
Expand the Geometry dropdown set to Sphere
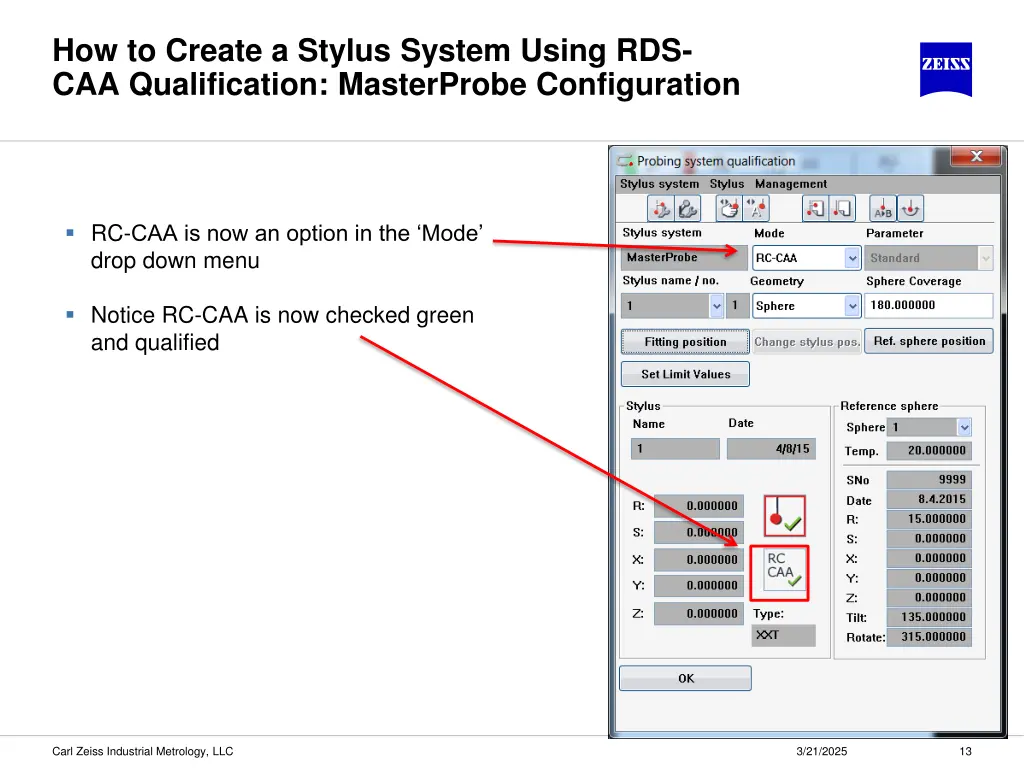(852, 306)
